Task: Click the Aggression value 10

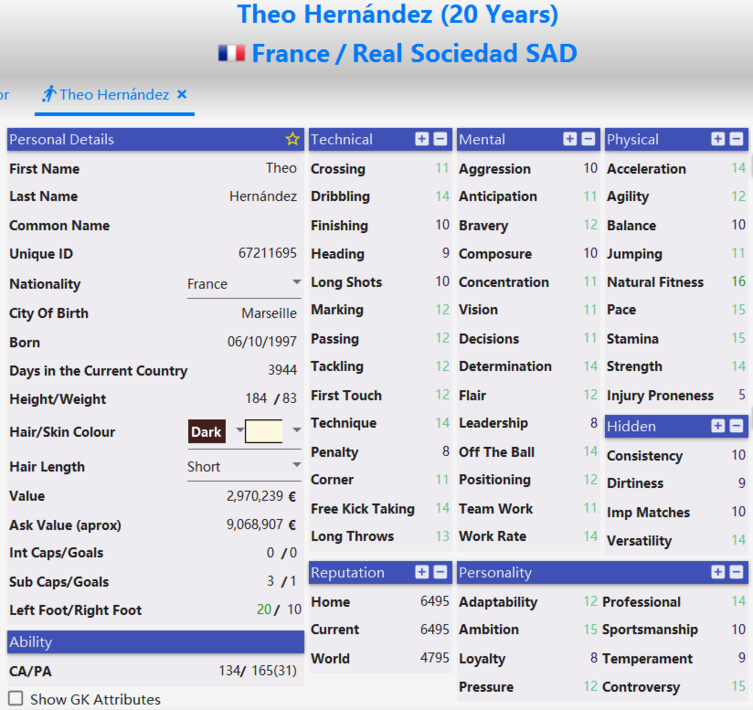Action: (x=590, y=168)
